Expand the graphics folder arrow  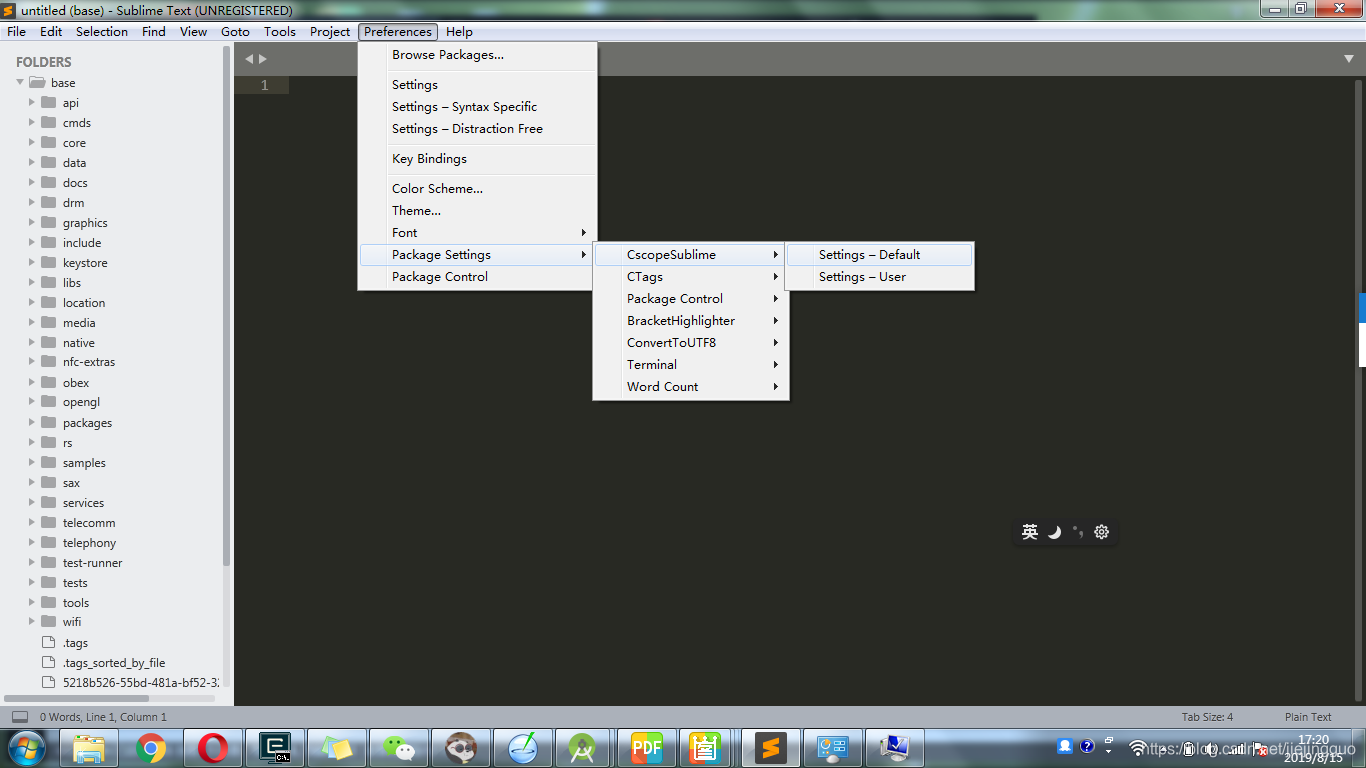coord(31,222)
